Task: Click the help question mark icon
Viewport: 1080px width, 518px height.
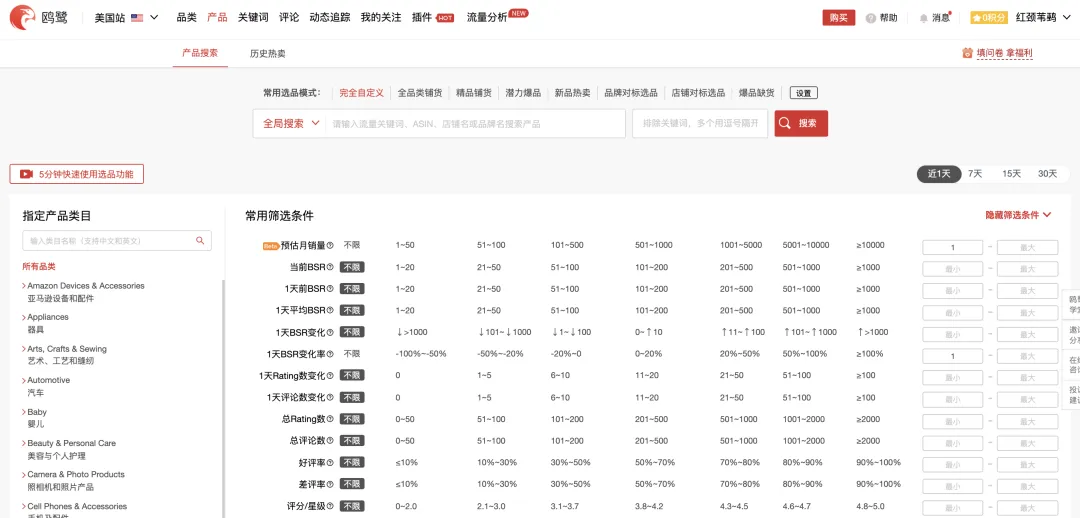Action: point(871,18)
